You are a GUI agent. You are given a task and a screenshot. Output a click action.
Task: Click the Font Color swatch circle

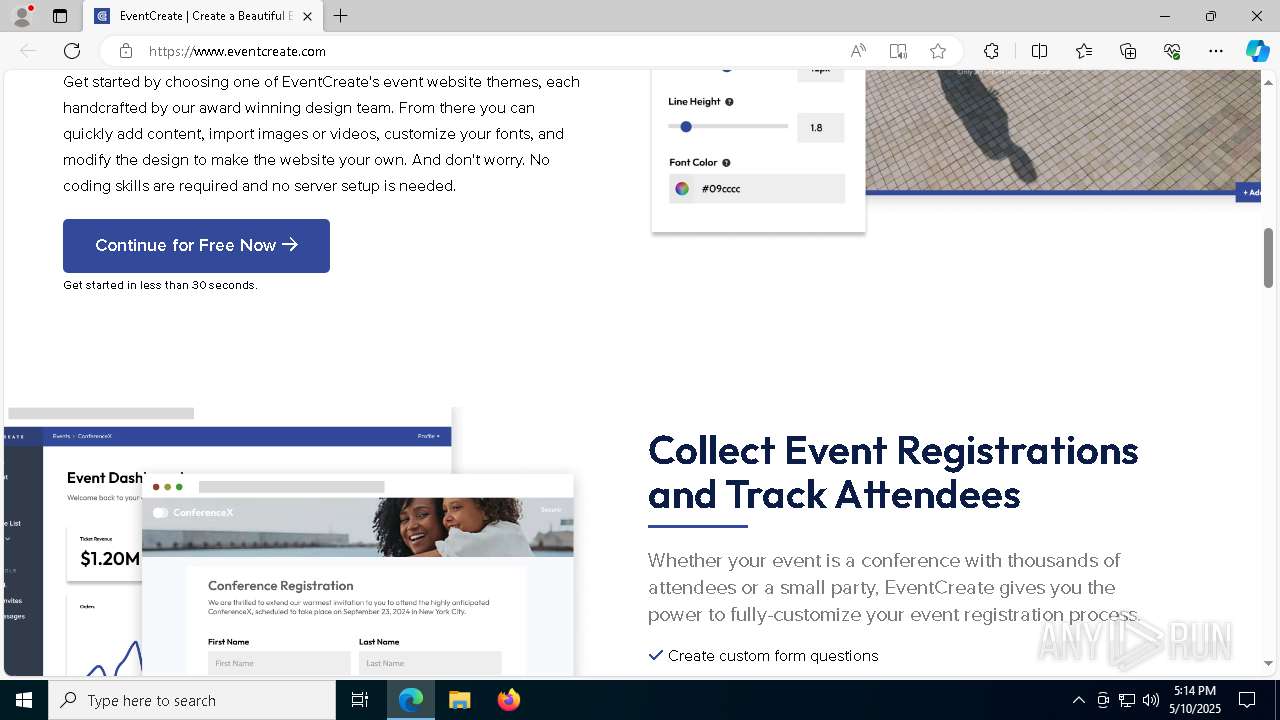[682, 188]
